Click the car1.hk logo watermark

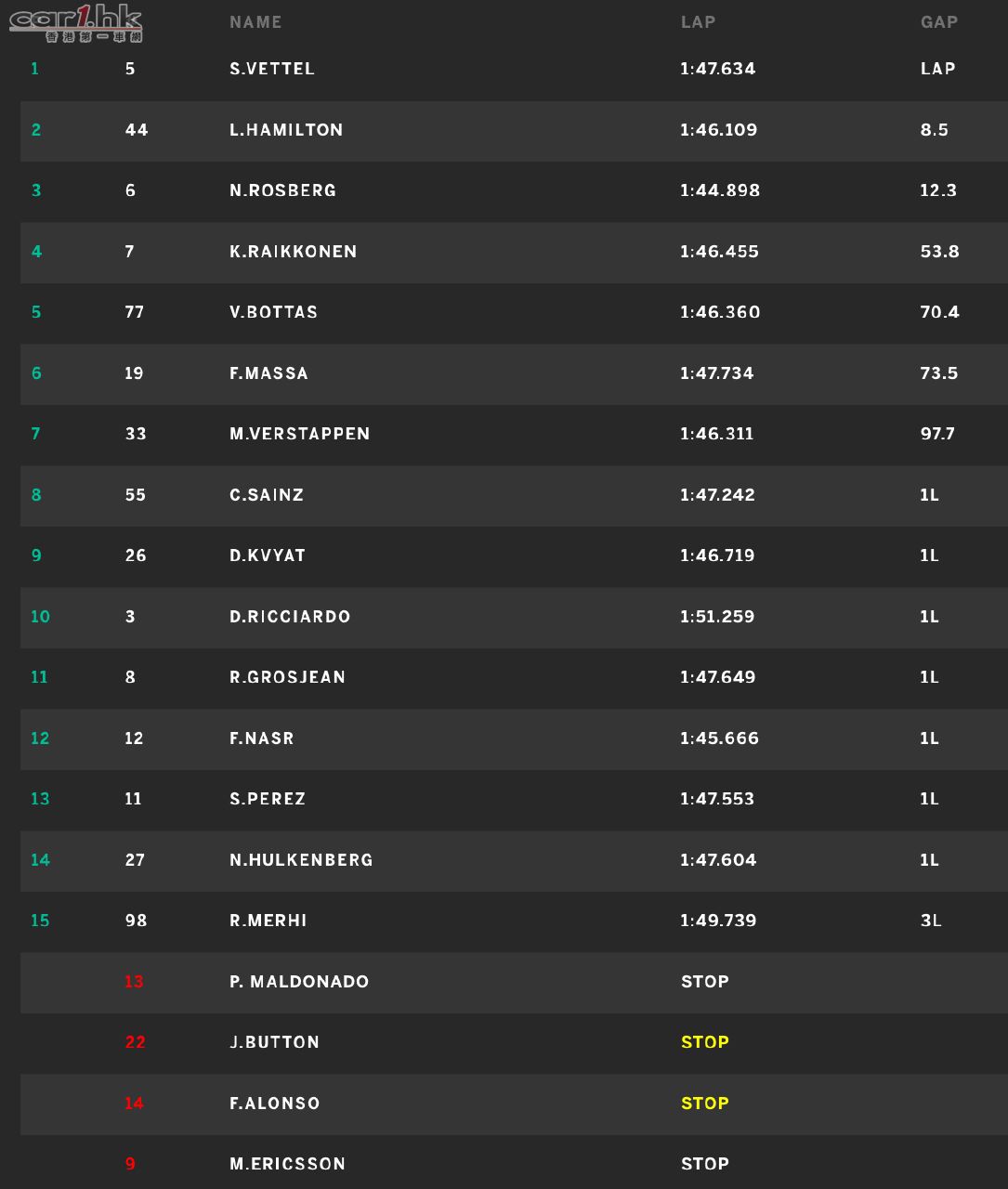coord(76,23)
